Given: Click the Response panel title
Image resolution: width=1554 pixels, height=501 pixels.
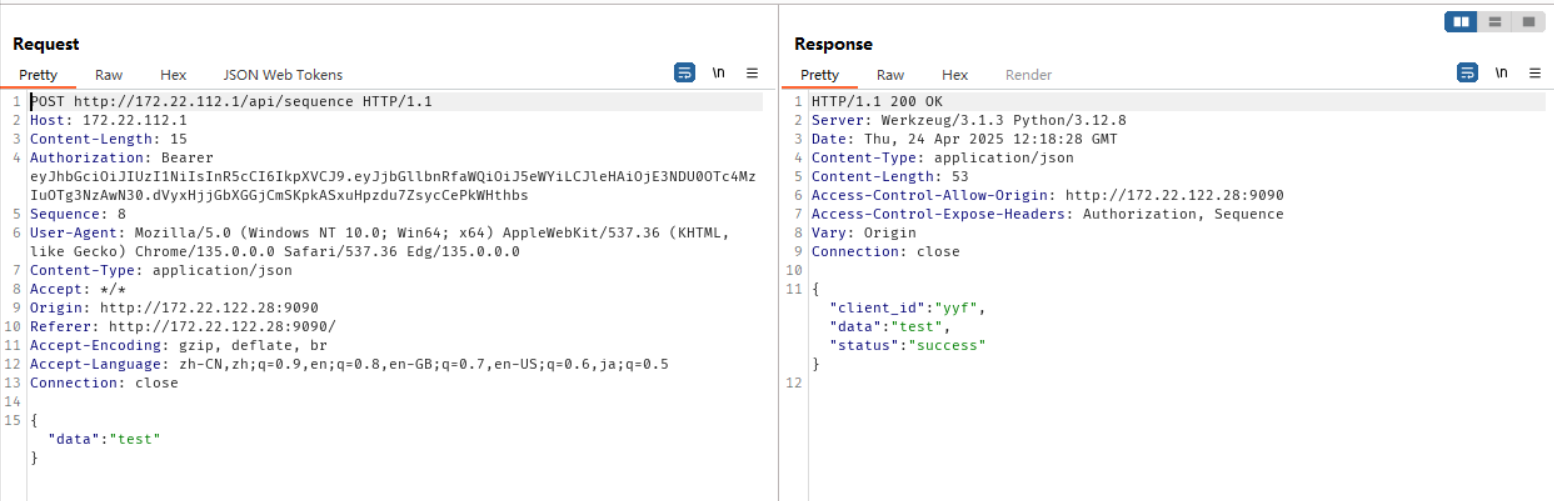Looking at the screenshot, I should 833,44.
